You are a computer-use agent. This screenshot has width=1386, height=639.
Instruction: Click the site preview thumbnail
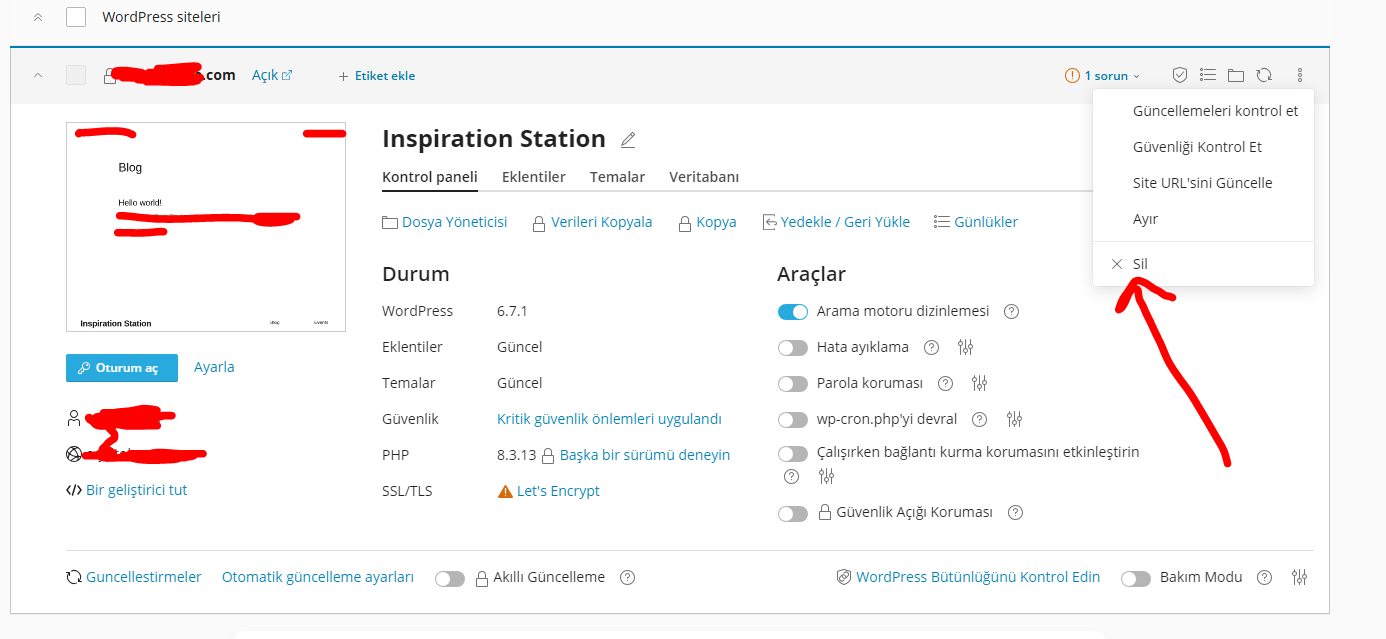click(206, 227)
